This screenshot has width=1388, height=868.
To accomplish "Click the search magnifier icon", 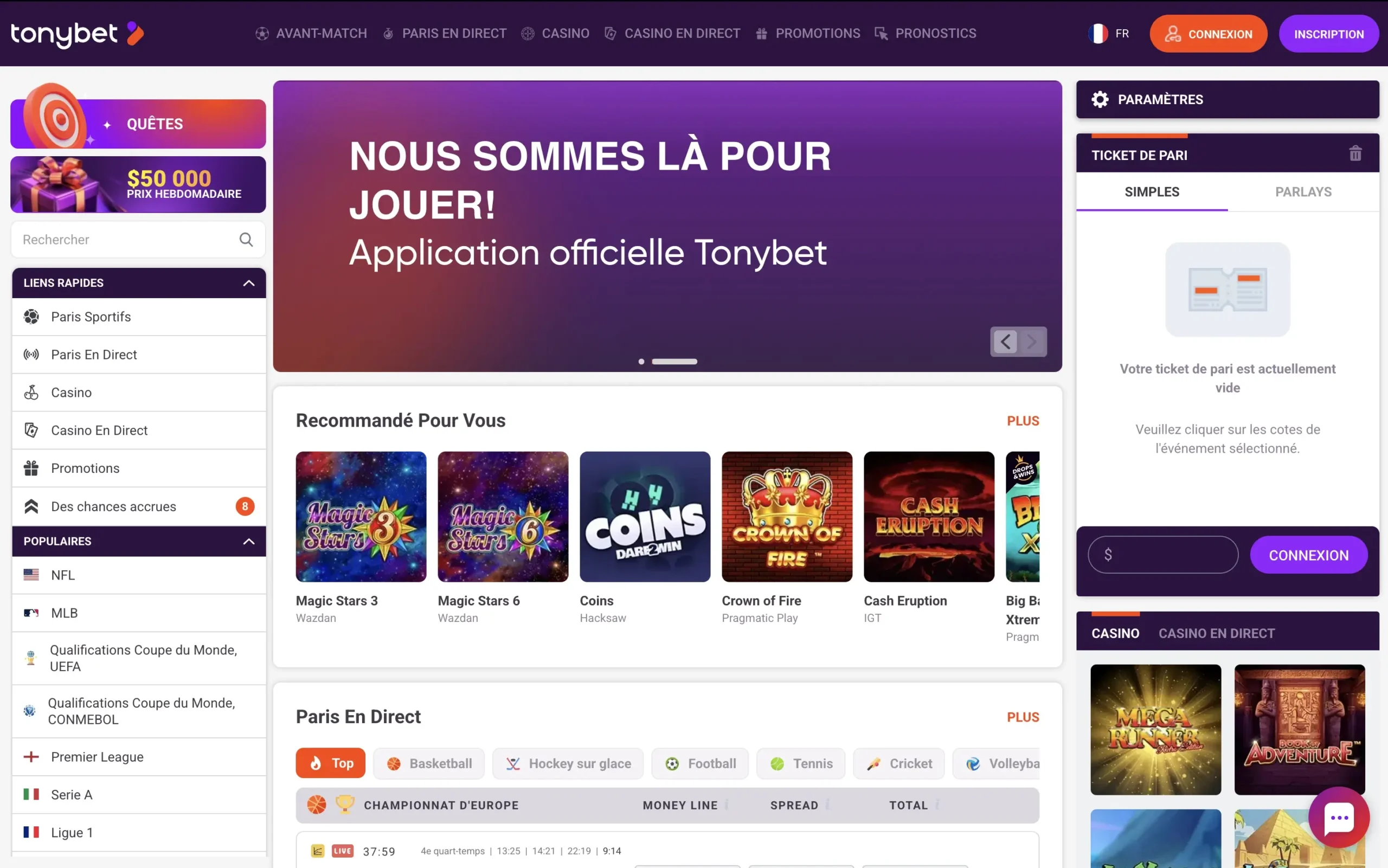I will (x=246, y=240).
